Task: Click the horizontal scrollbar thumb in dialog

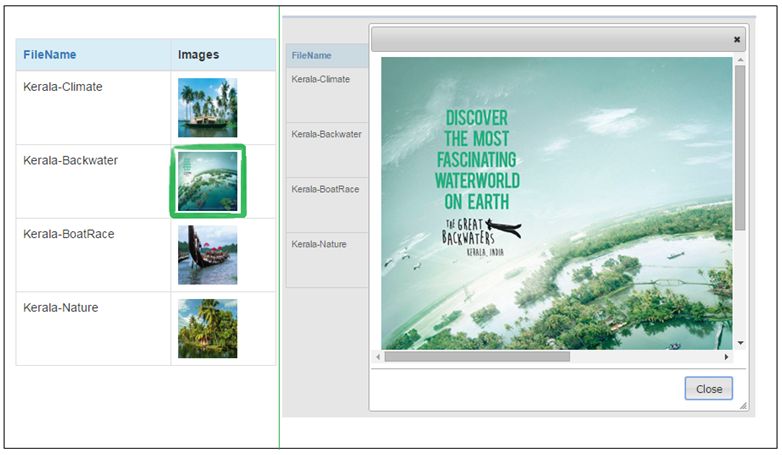Action: (x=477, y=357)
